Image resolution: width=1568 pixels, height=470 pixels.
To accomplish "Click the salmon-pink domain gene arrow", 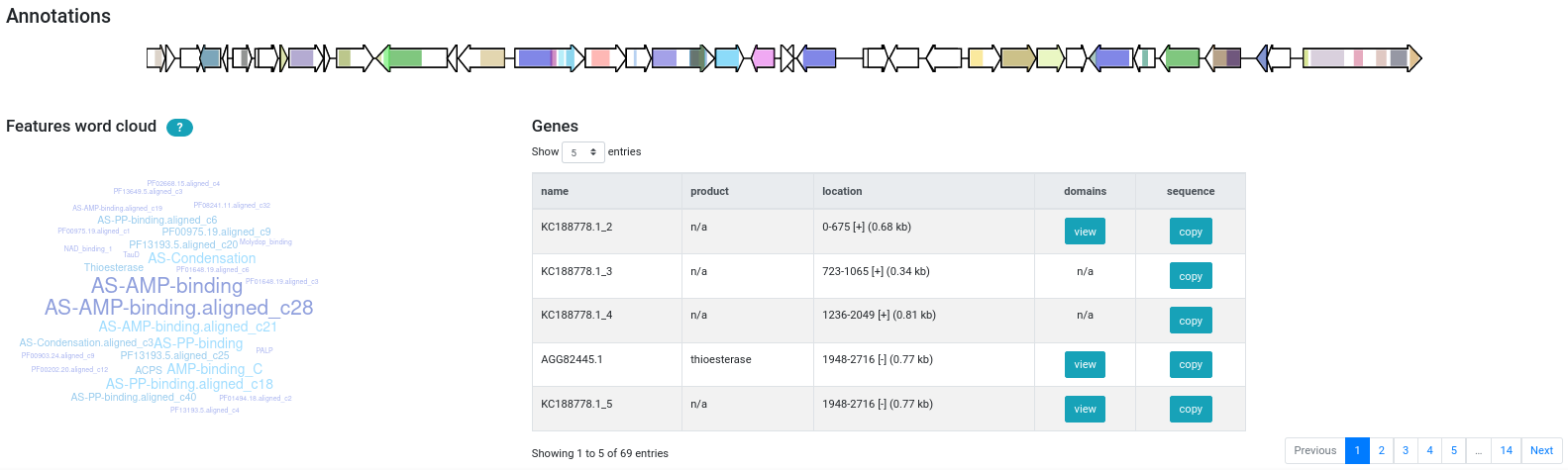I will pos(602,58).
